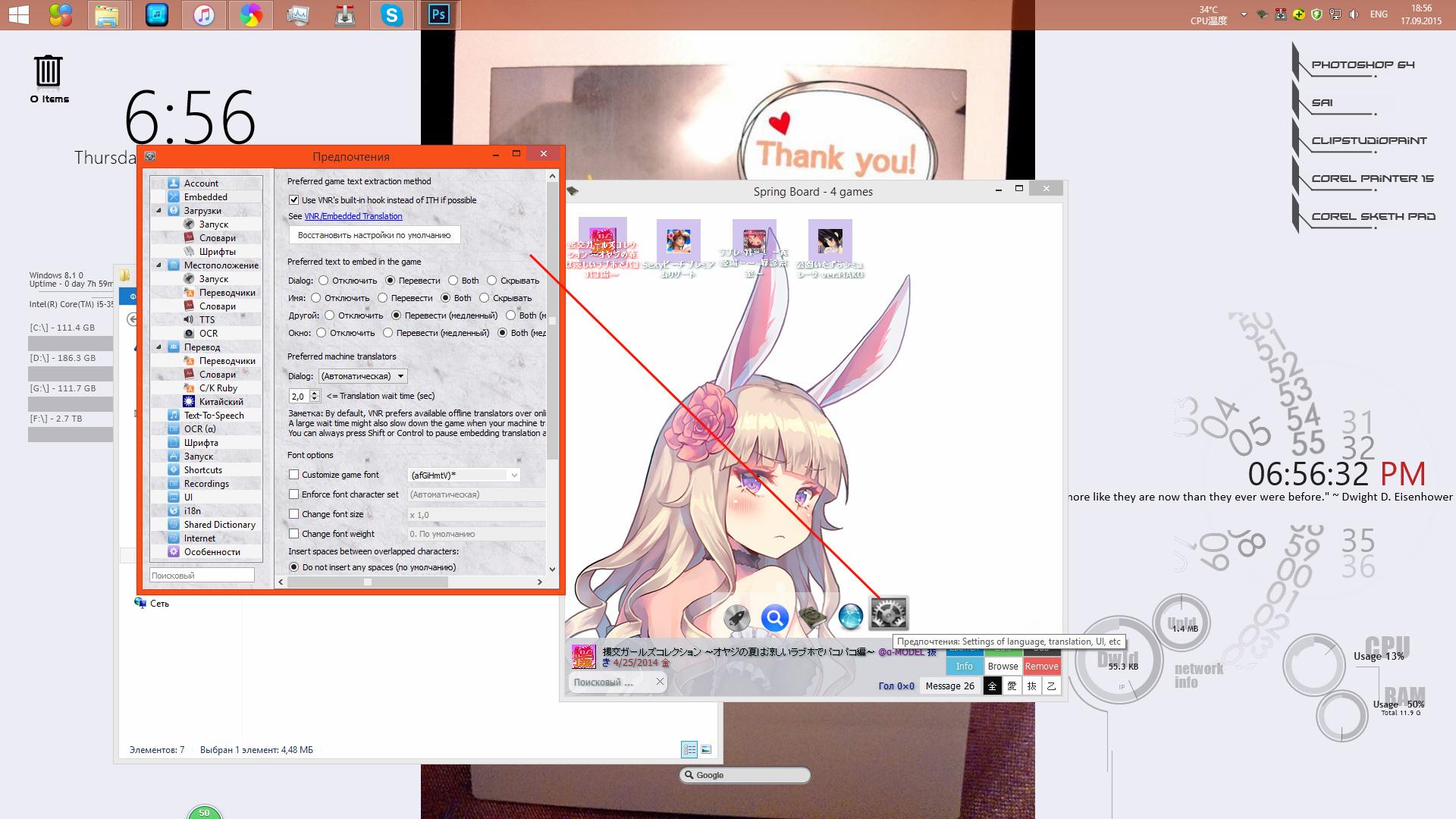Select the black 全 filter button
The width and height of the screenshot is (1456, 819).
click(x=992, y=686)
